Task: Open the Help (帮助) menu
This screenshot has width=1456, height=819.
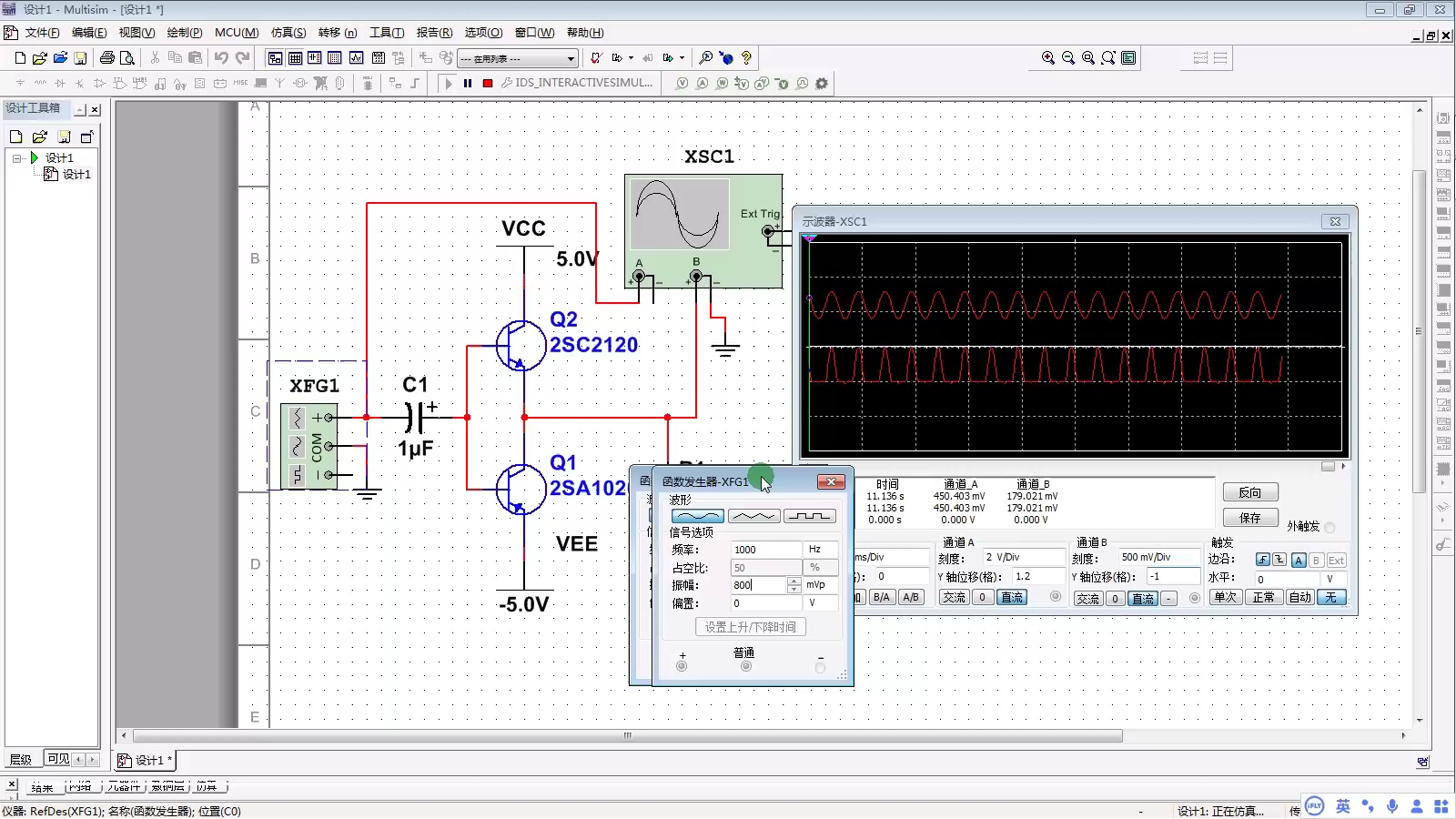Action: (x=585, y=33)
